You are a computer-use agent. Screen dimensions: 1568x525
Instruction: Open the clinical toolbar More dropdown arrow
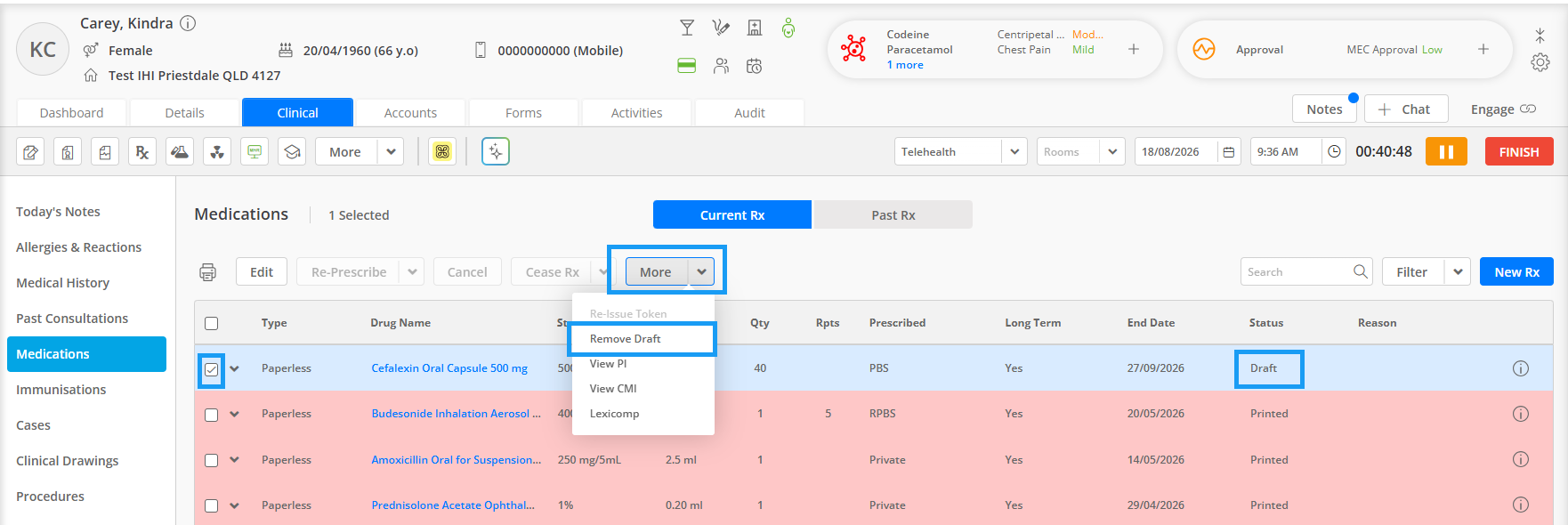[x=391, y=152]
